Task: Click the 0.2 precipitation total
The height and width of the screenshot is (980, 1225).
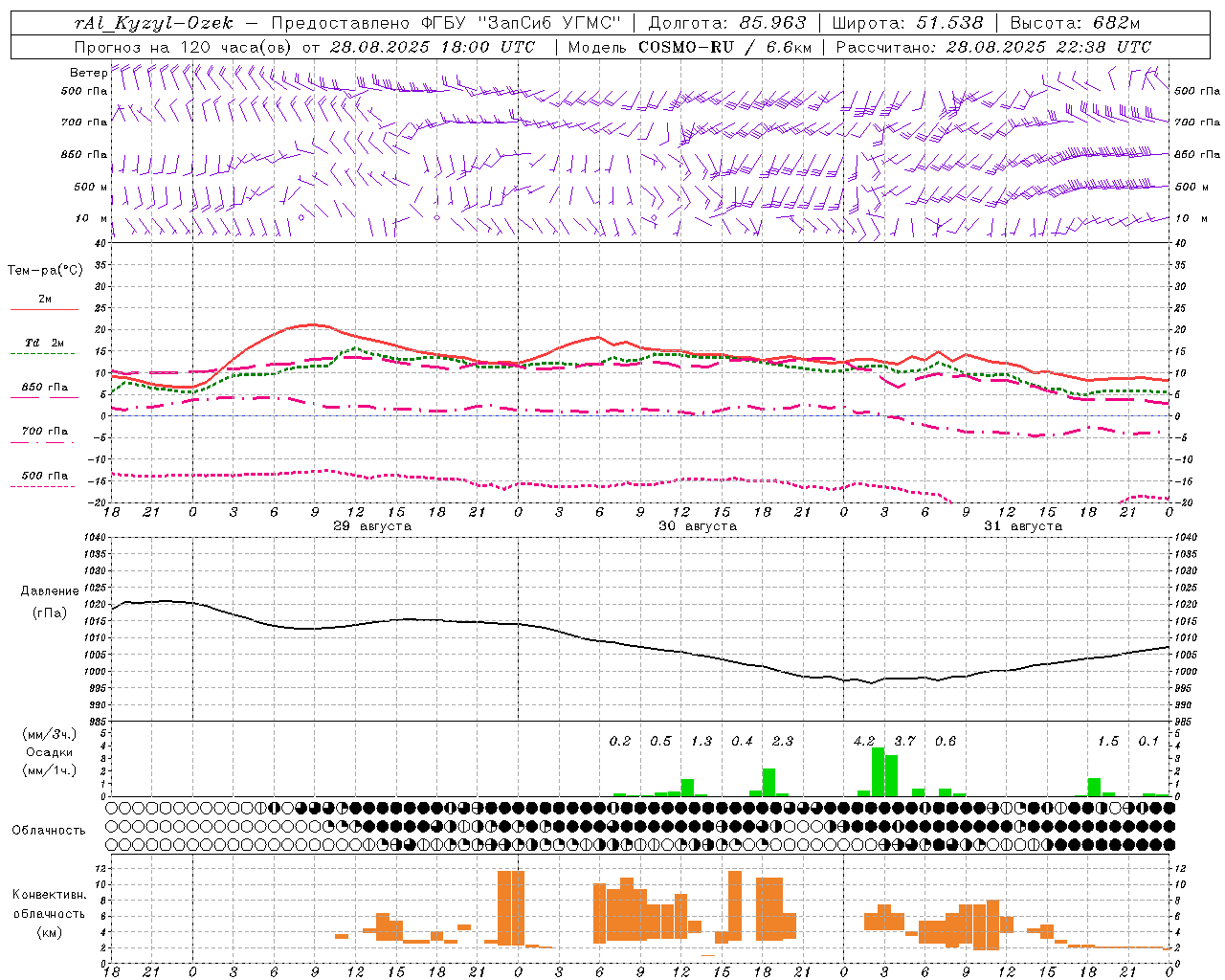Action: [x=620, y=742]
